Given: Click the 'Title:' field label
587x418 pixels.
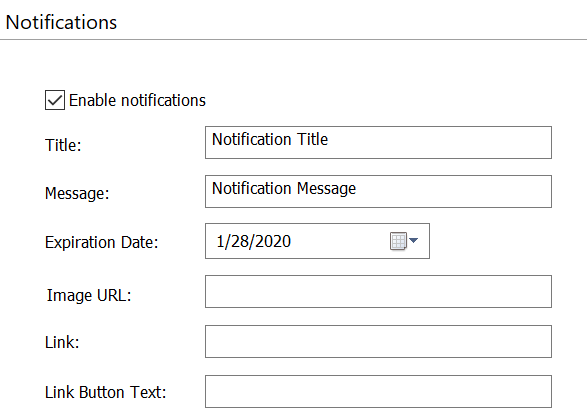Looking at the screenshot, I should [63, 145].
